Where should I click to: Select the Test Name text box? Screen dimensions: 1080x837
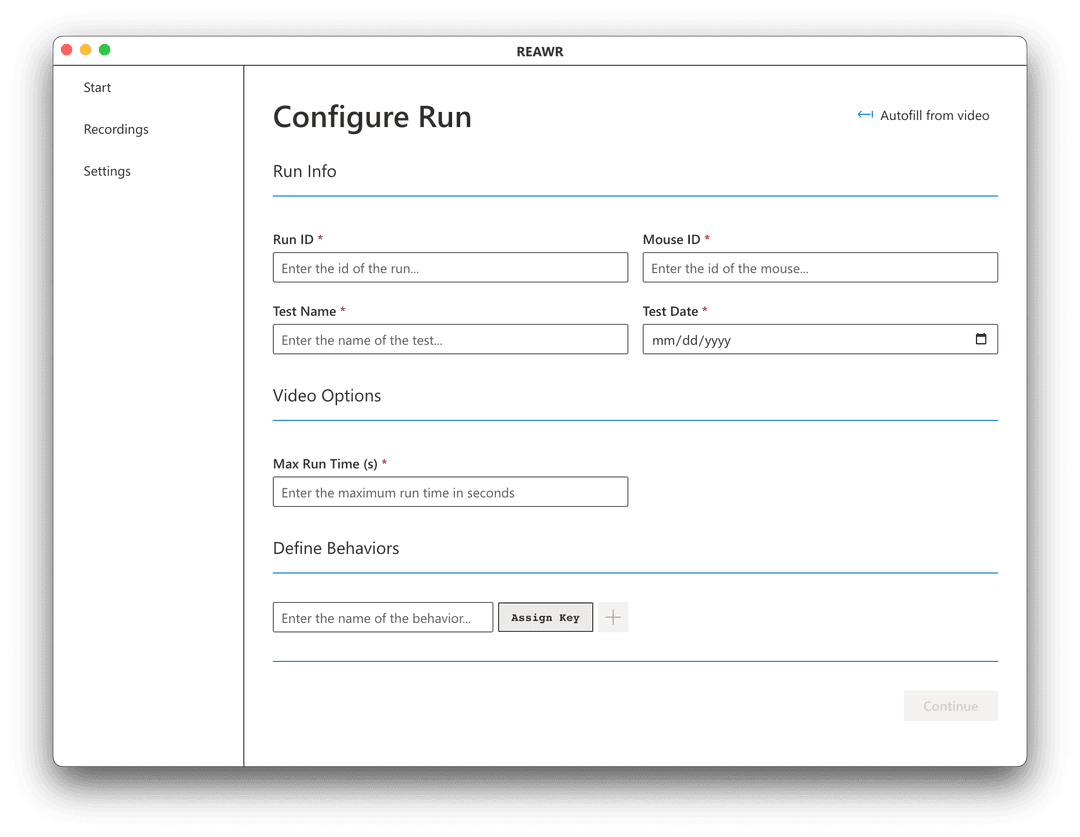pyautogui.click(x=450, y=339)
